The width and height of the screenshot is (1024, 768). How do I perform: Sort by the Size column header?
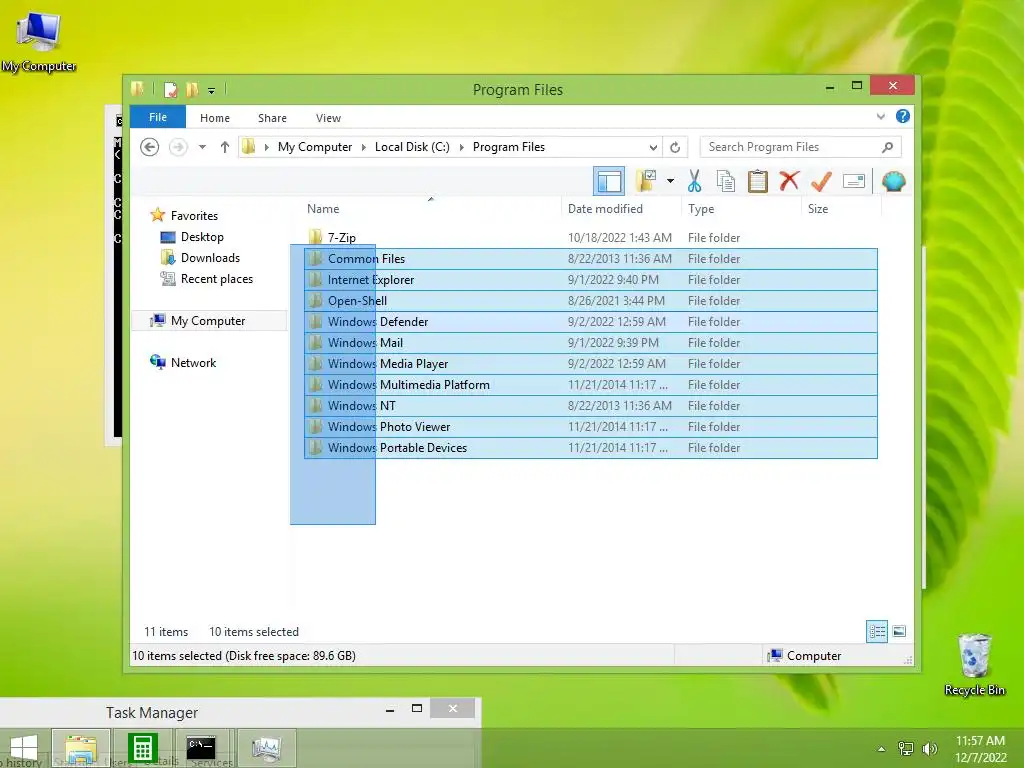coord(818,209)
